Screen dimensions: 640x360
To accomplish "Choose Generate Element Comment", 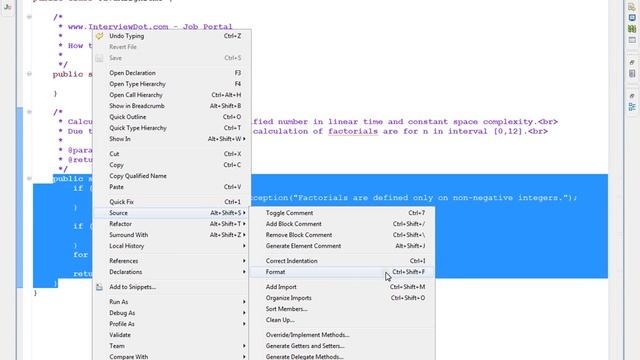I will pos(342,246).
